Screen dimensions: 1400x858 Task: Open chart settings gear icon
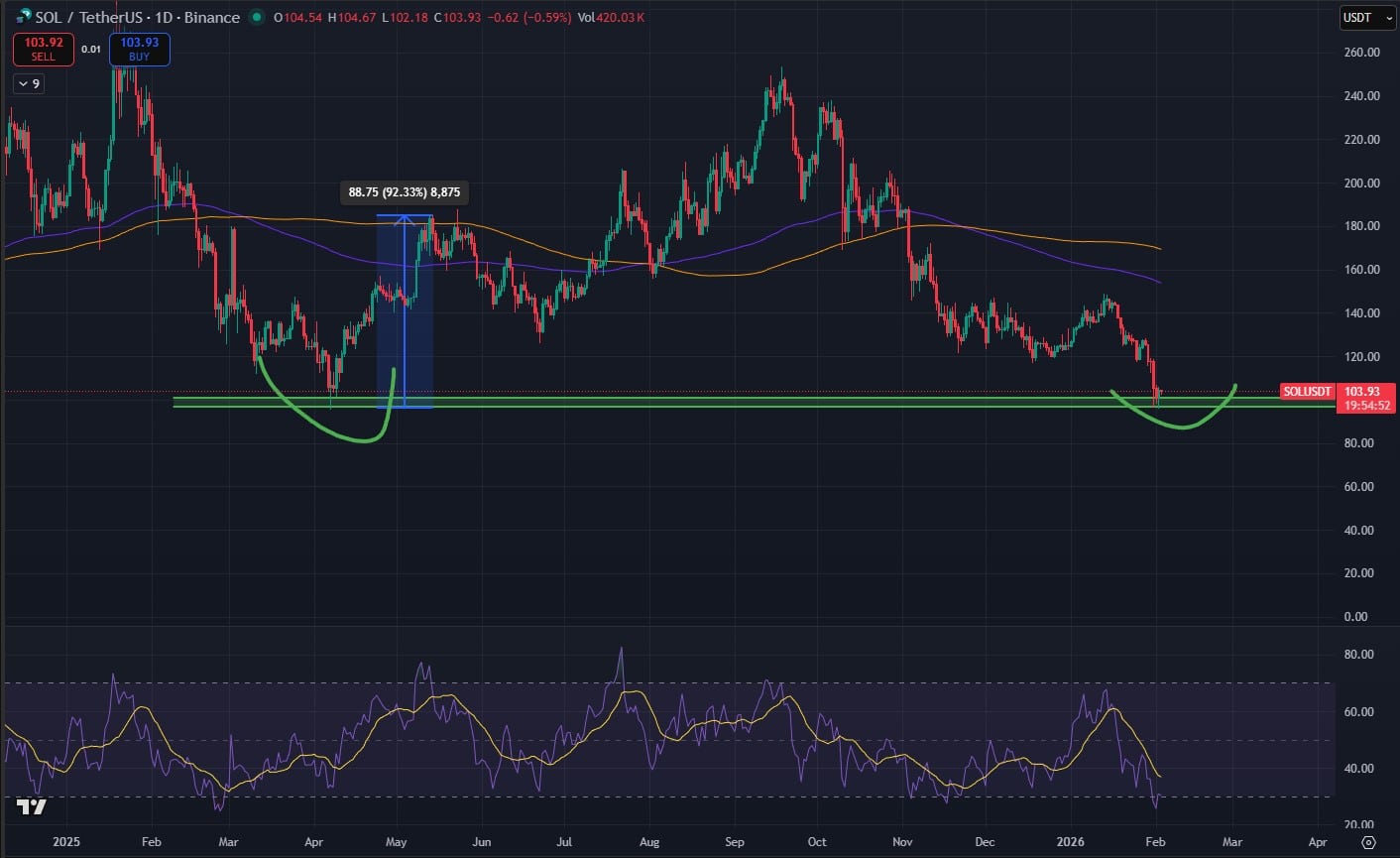point(1368,842)
